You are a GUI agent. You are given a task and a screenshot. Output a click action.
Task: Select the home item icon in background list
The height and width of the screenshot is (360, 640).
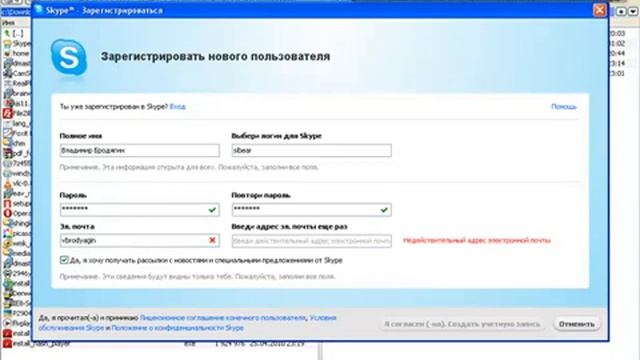7,53
